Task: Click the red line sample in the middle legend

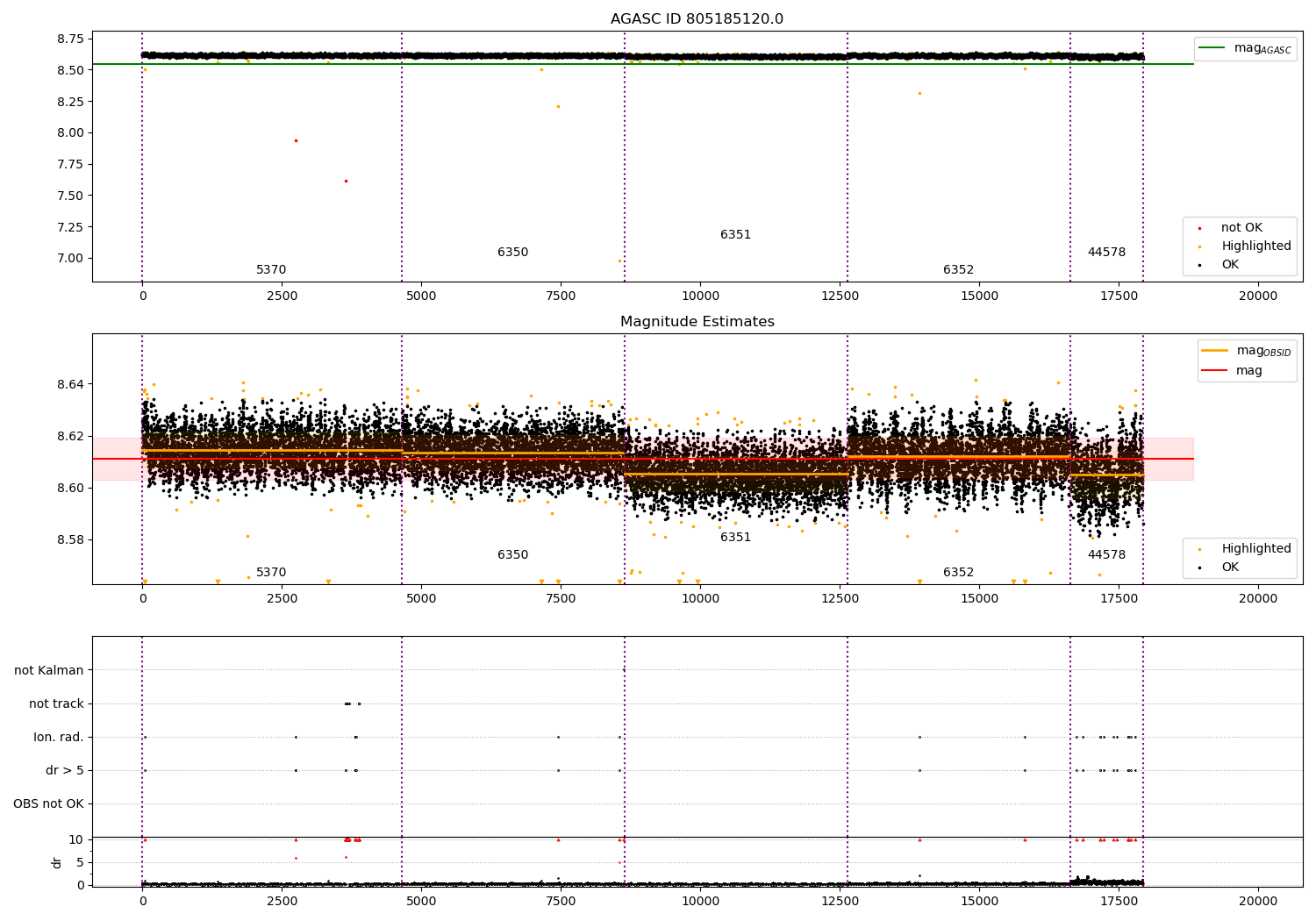Action: (1215, 371)
